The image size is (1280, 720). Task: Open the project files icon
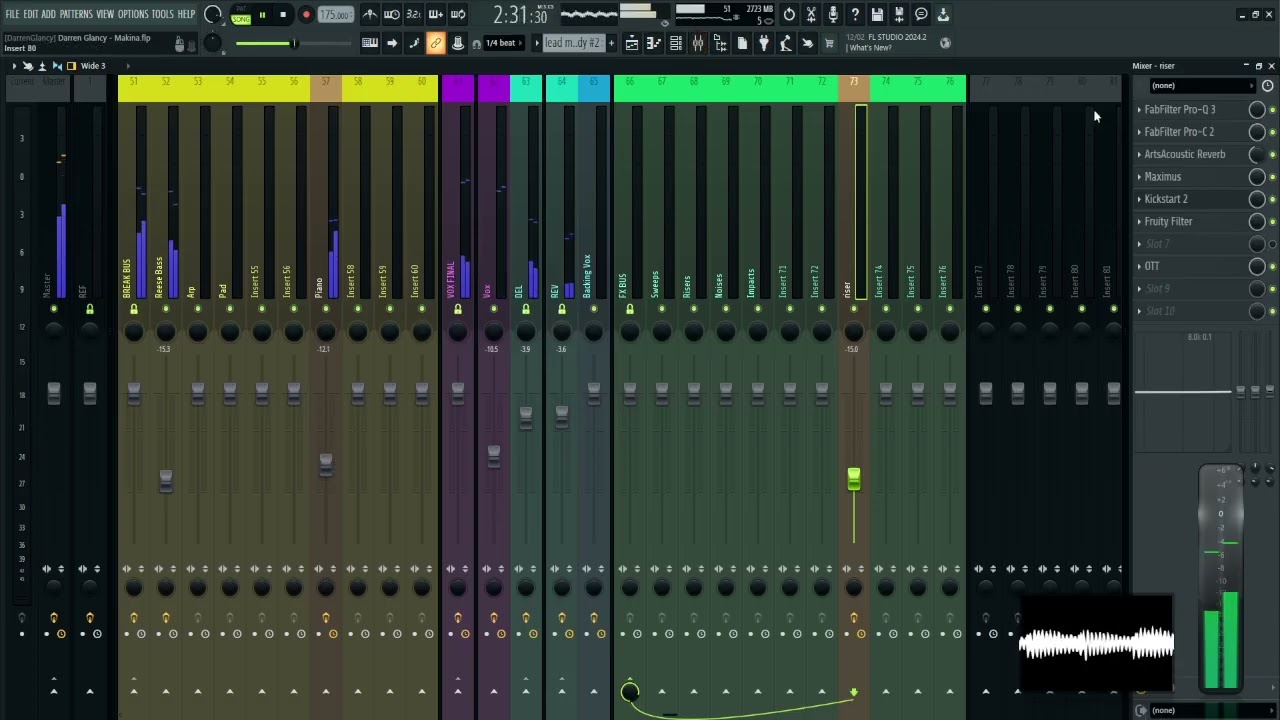pos(742,43)
